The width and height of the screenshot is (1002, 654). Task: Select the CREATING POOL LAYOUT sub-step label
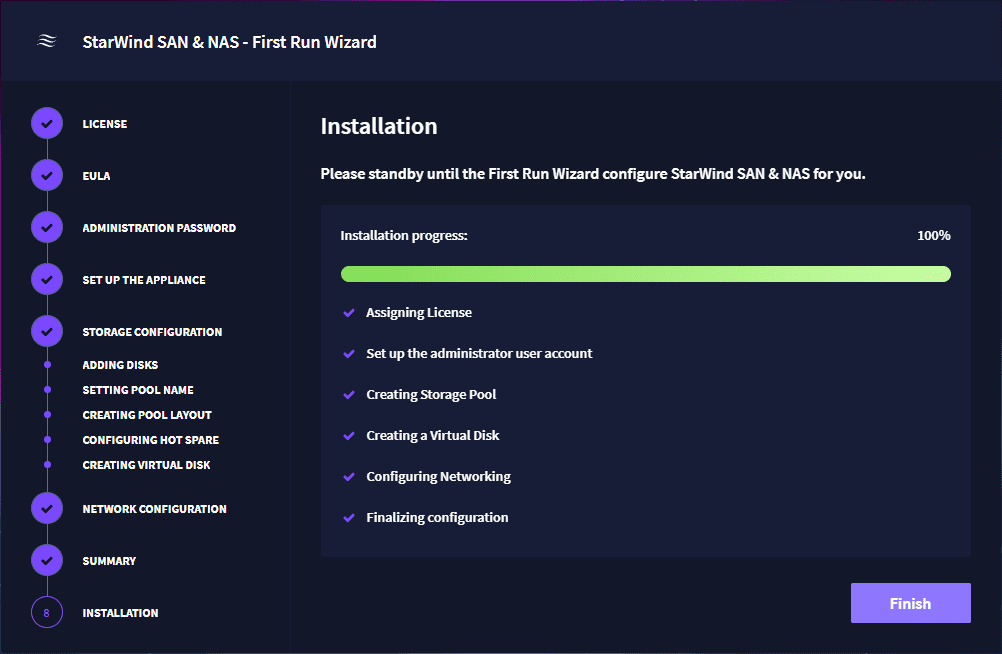(x=147, y=415)
